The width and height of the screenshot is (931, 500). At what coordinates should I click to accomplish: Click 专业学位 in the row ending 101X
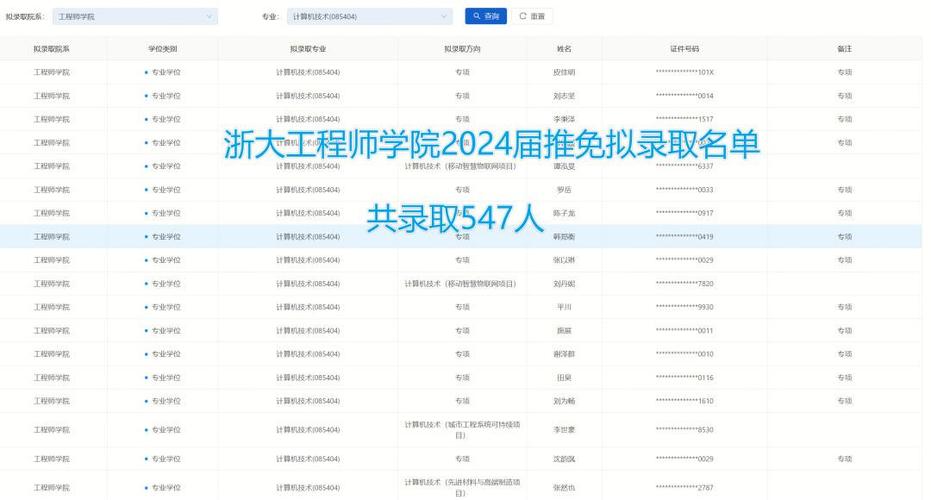pos(166,72)
